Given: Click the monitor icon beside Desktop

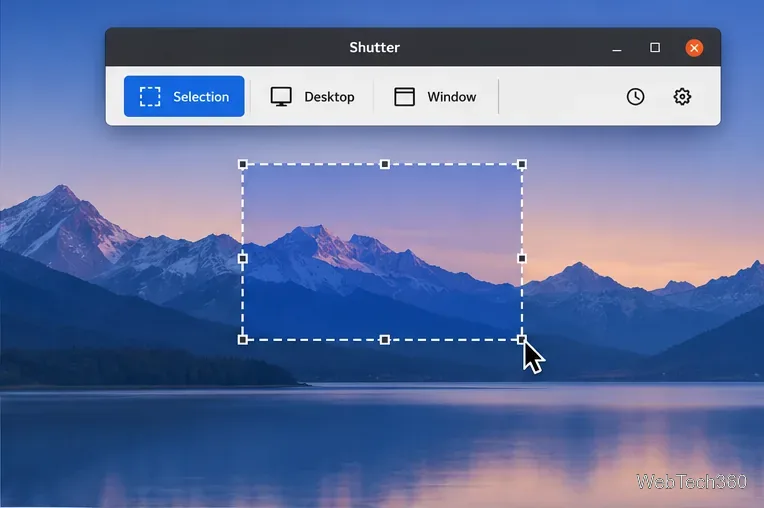Looking at the screenshot, I should [281, 96].
